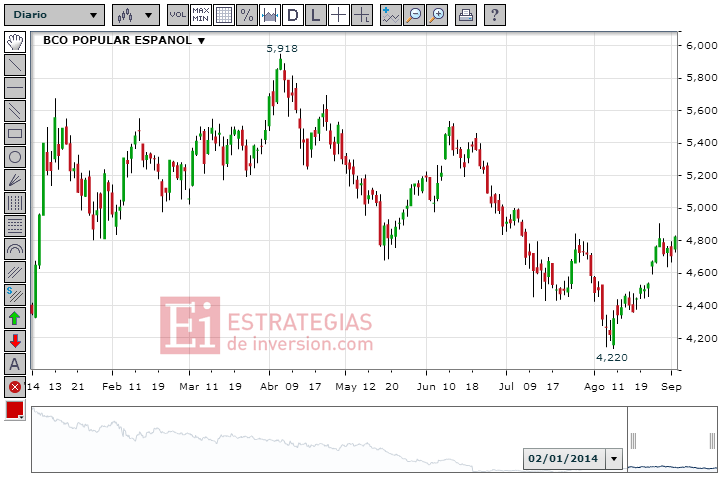
Task: Click the 5,400 price axis label
Action: 702,143
